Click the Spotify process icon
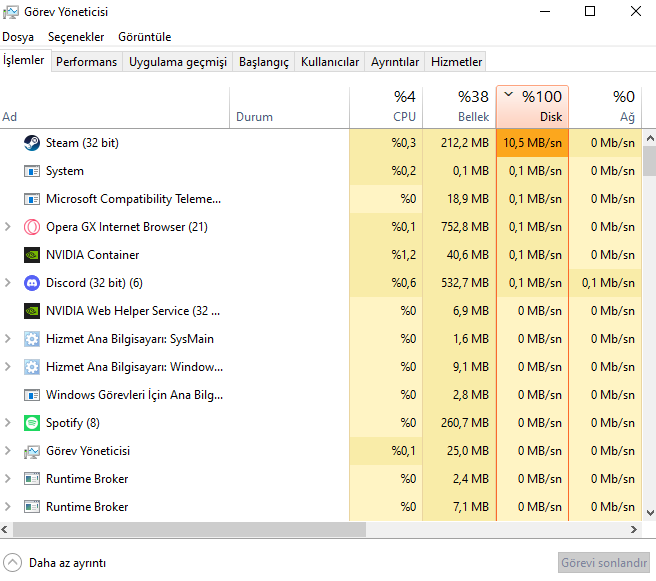Viewport: 656px width, 581px height. click(x=31, y=423)
